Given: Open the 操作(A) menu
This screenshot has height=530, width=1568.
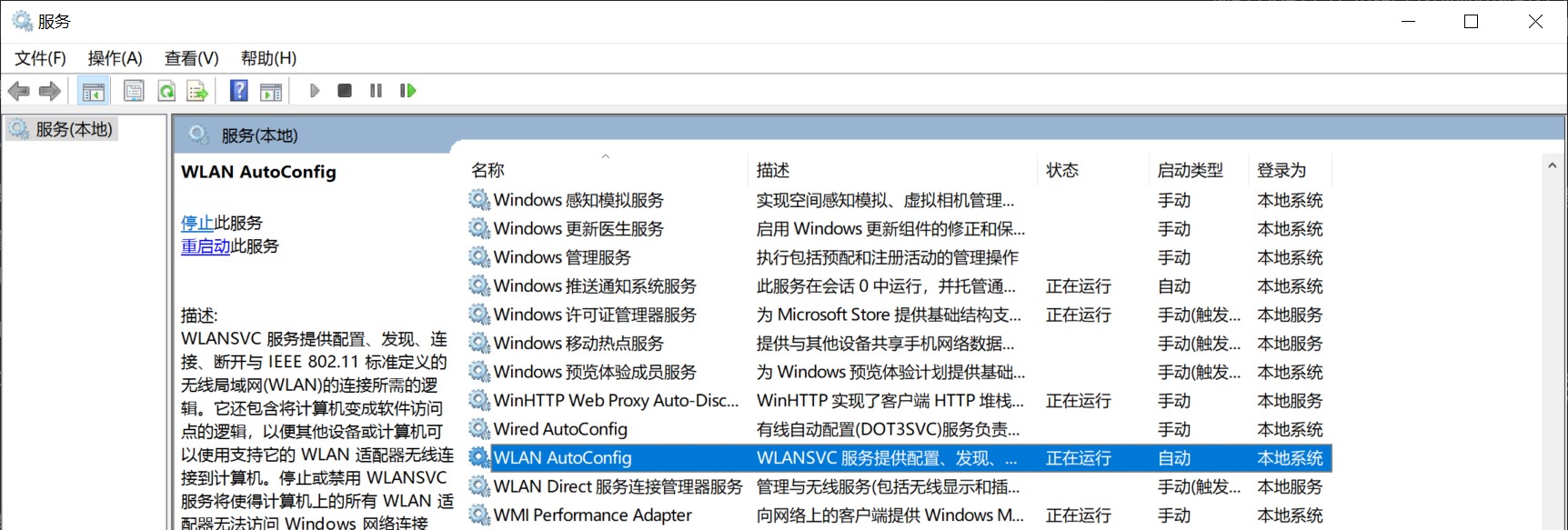Looking at the screenshot, I should (115, 58).
